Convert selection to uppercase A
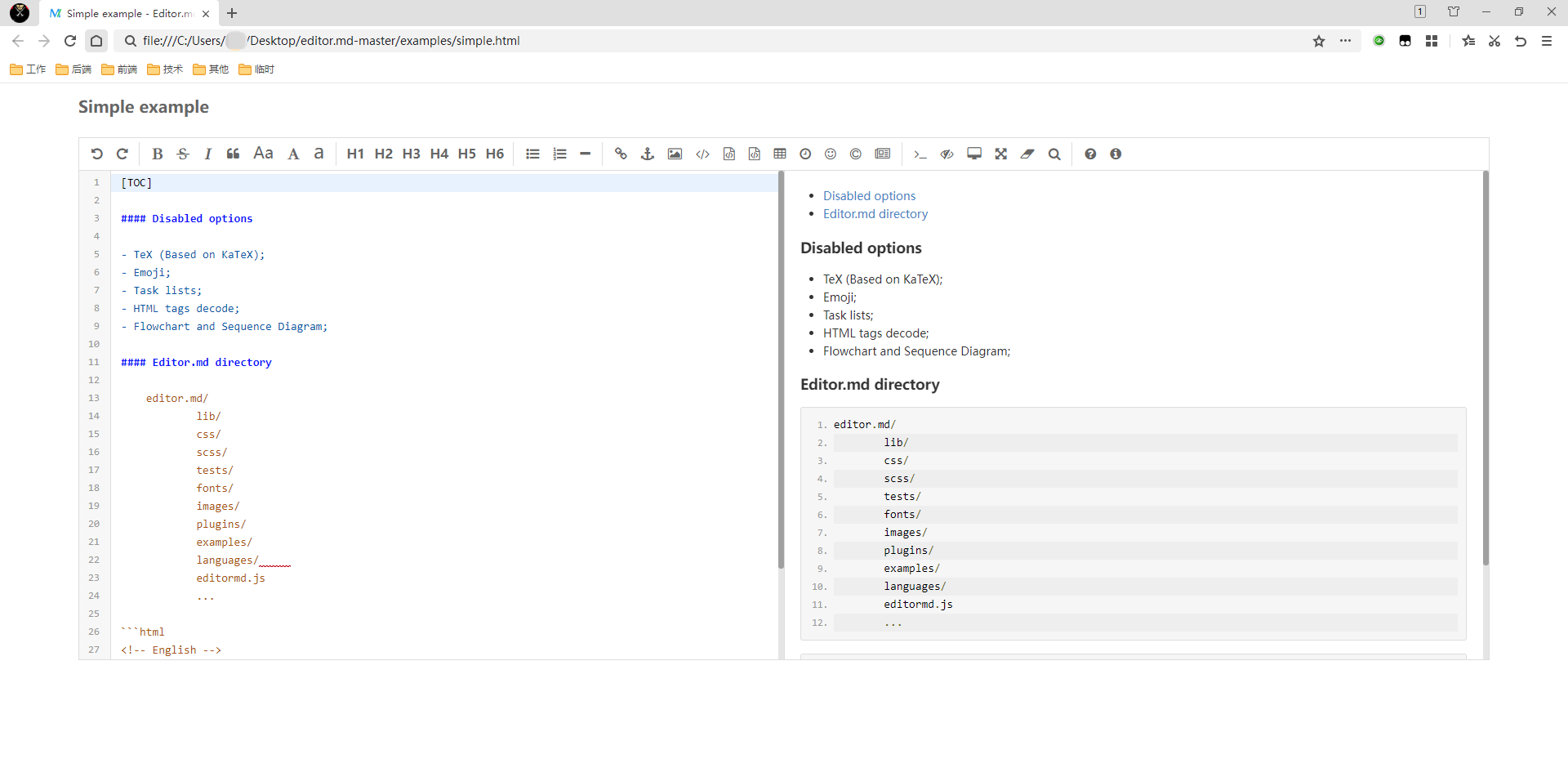 (293, 154)
